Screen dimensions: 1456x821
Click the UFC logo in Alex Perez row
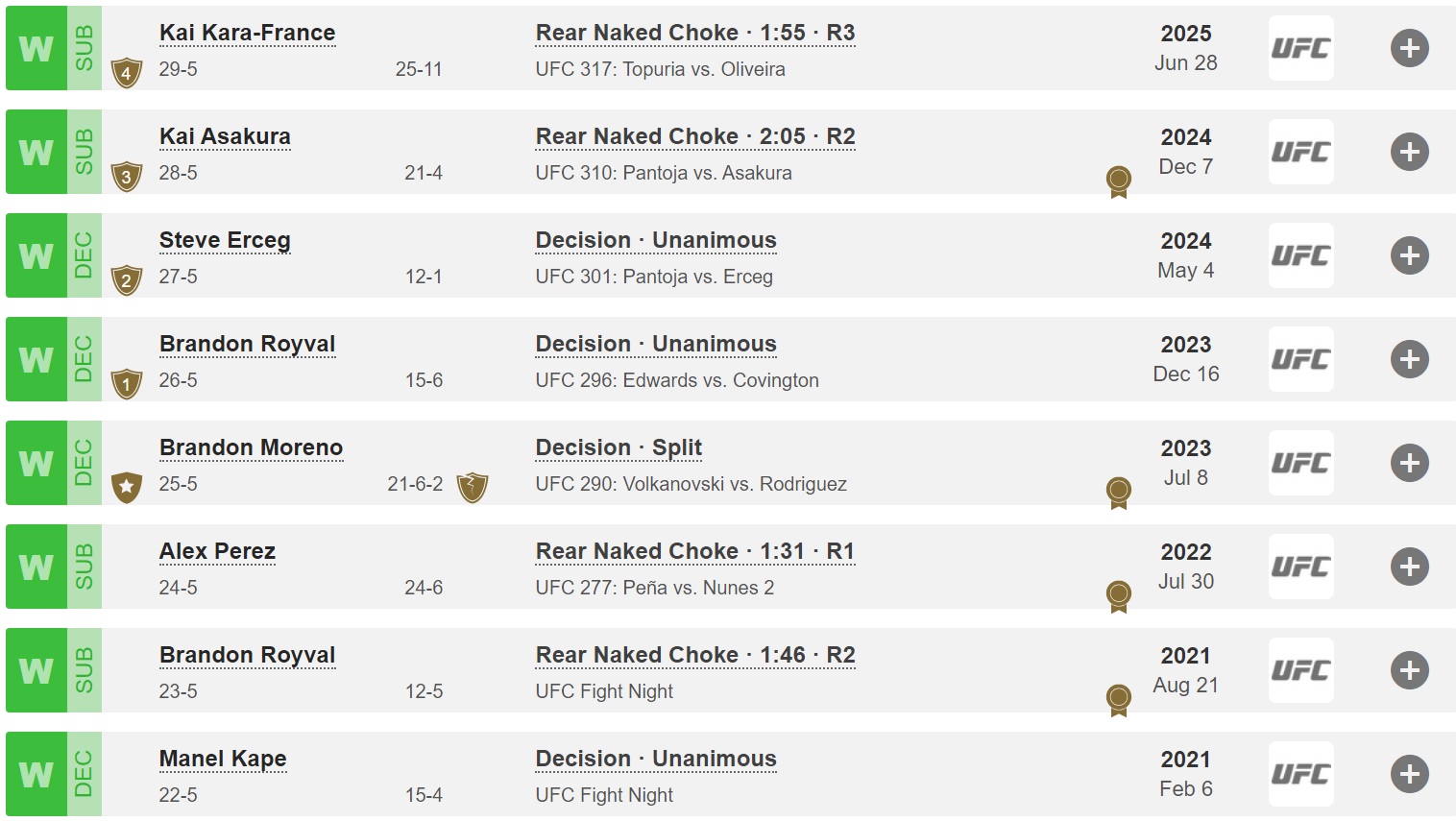click(1300, 567)
